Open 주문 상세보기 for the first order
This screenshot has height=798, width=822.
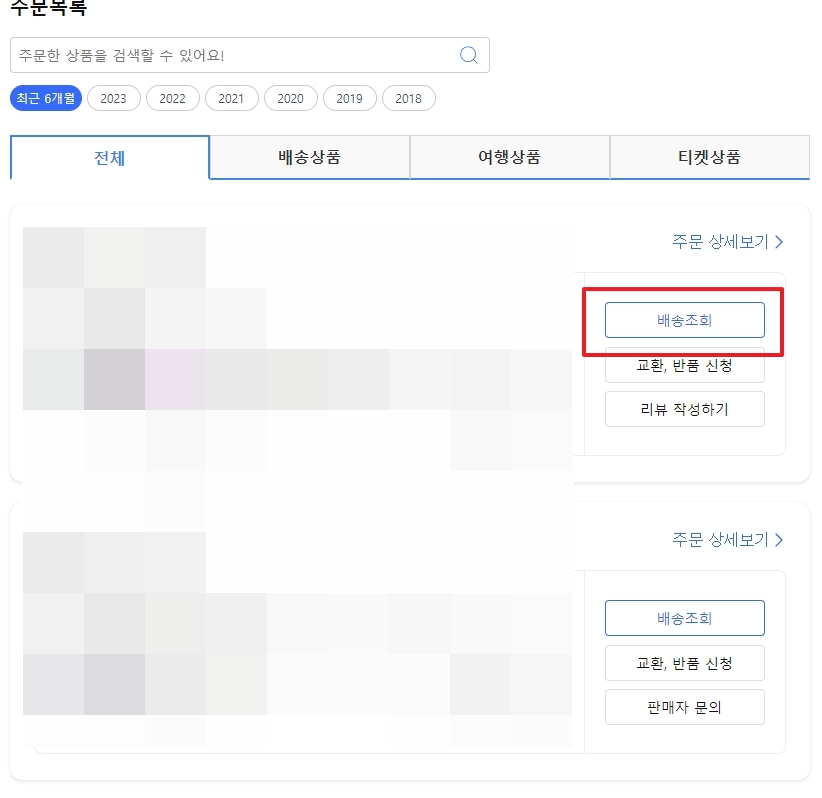coord(722,241)
